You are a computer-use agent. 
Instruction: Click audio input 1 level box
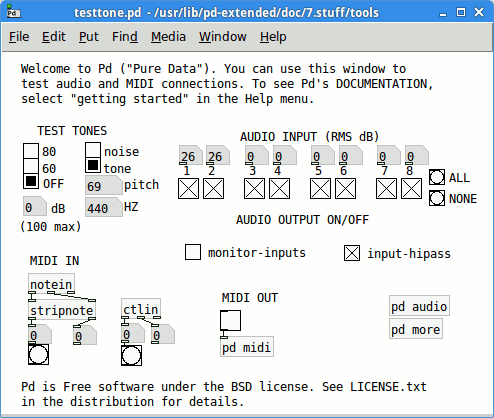191,155
